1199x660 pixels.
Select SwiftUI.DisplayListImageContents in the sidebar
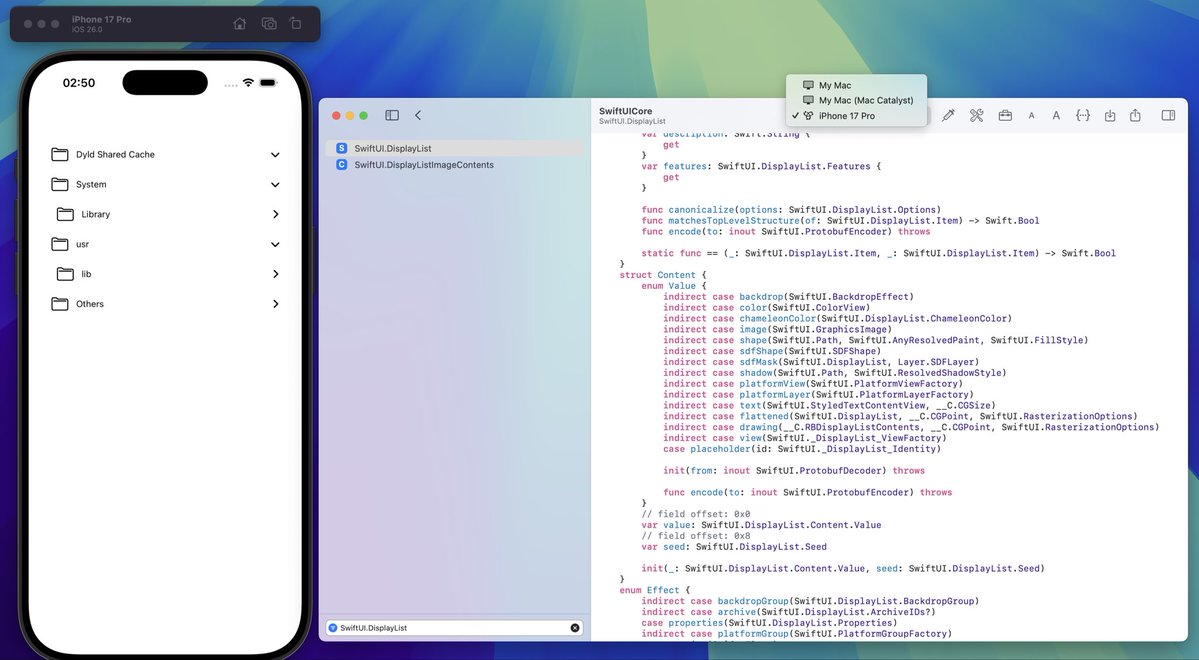455,164
